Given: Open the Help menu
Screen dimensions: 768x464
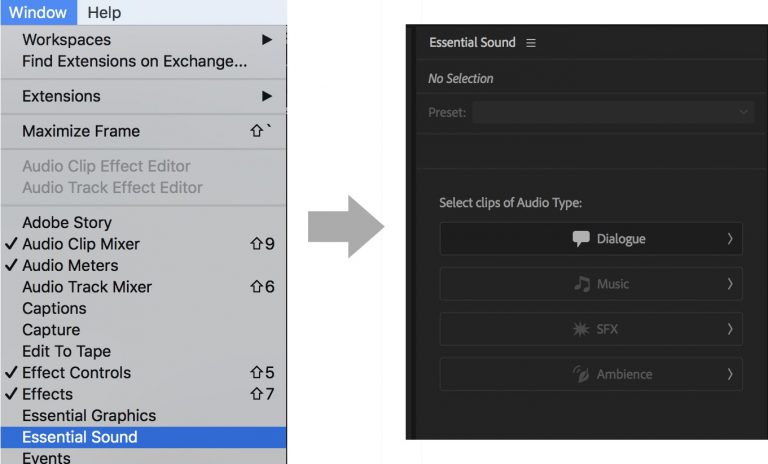Looking at the screenshot, I should tap(104, 13).
